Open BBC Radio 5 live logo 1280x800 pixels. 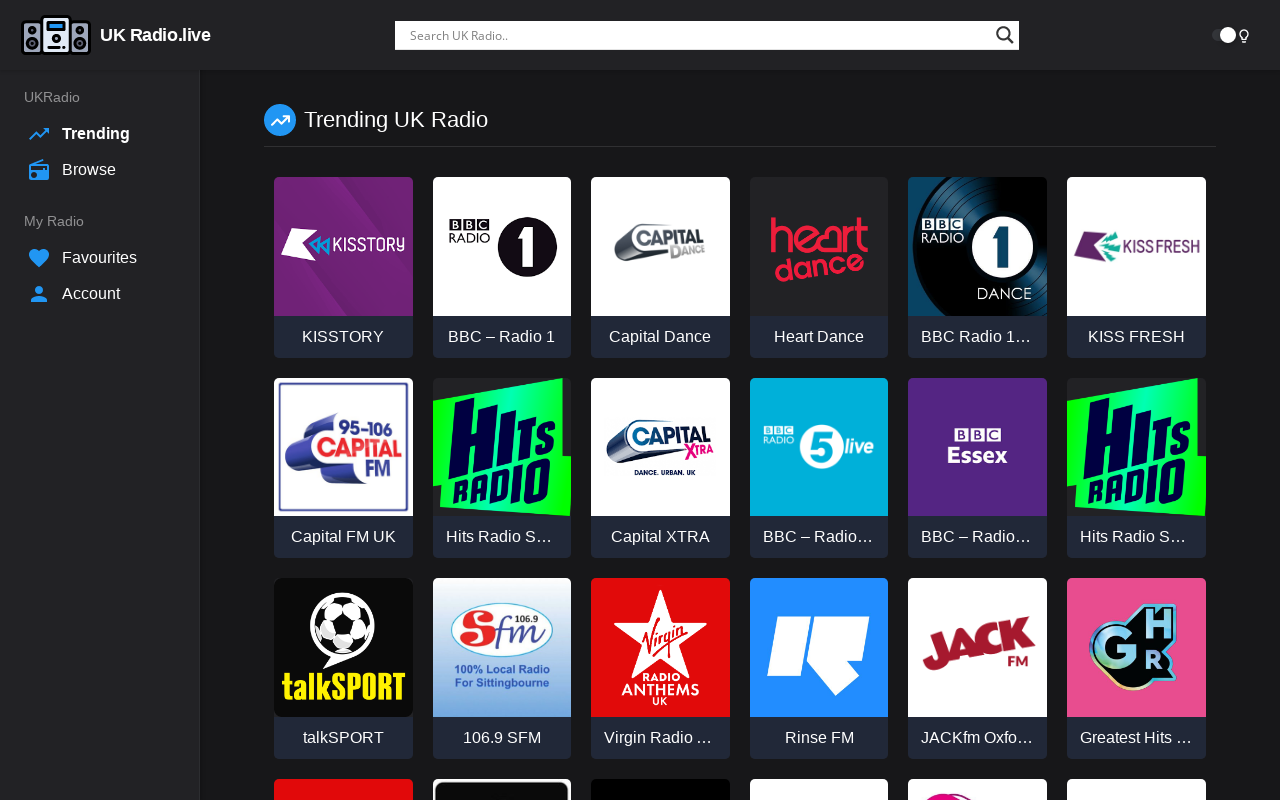point(819,447)
